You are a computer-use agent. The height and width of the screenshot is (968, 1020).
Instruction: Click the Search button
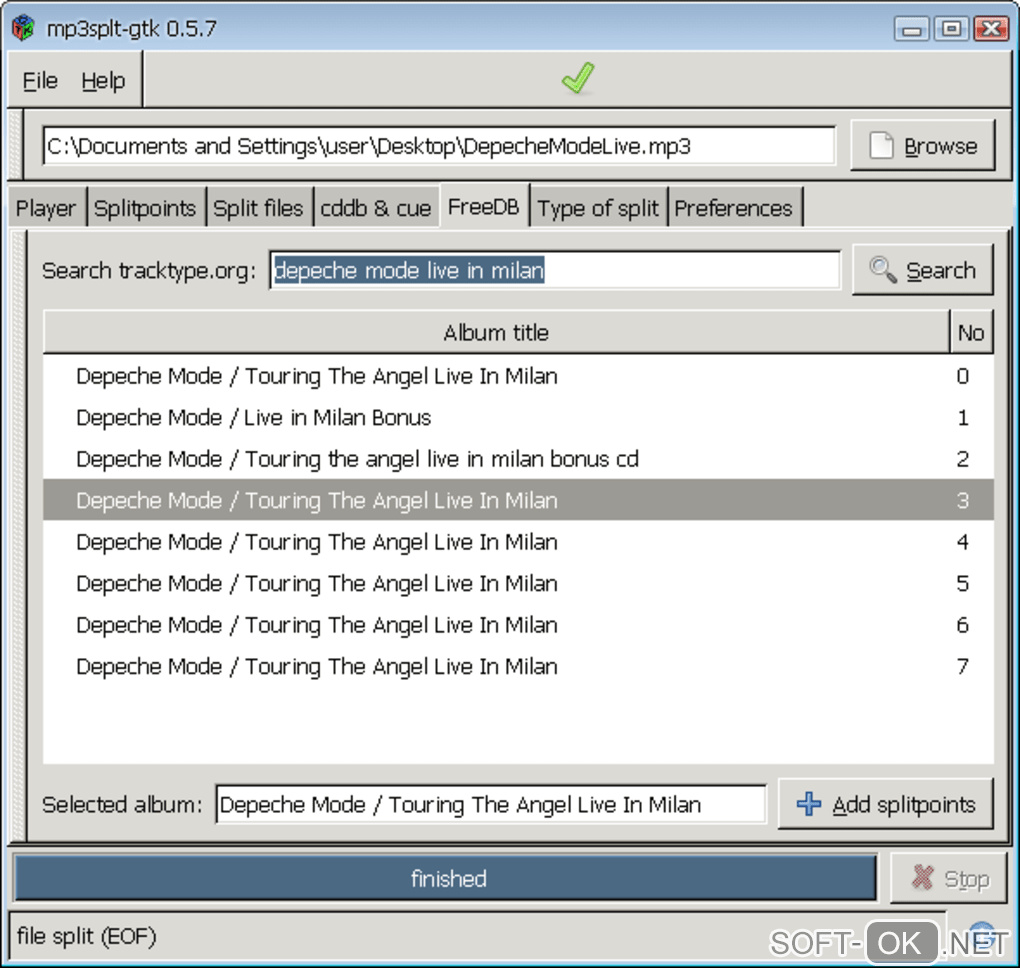point(922,270)
